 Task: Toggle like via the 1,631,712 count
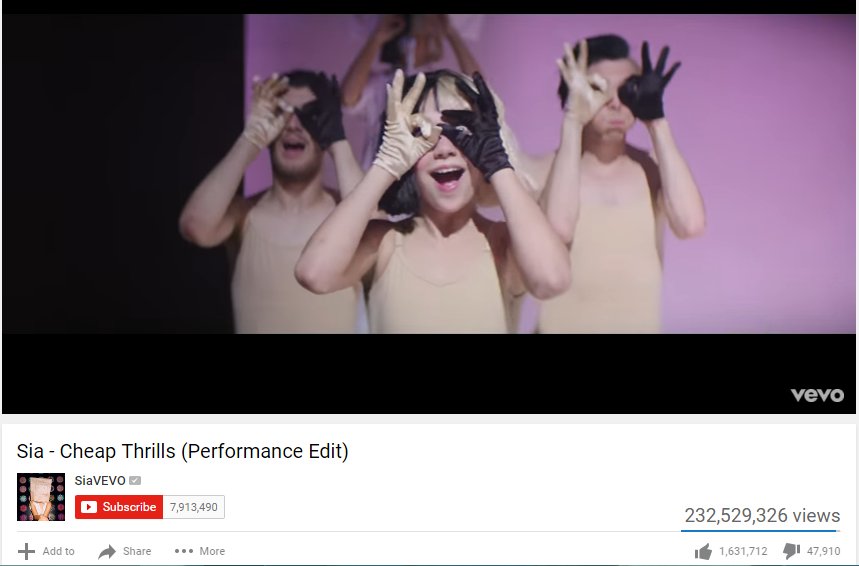[743, 551]
